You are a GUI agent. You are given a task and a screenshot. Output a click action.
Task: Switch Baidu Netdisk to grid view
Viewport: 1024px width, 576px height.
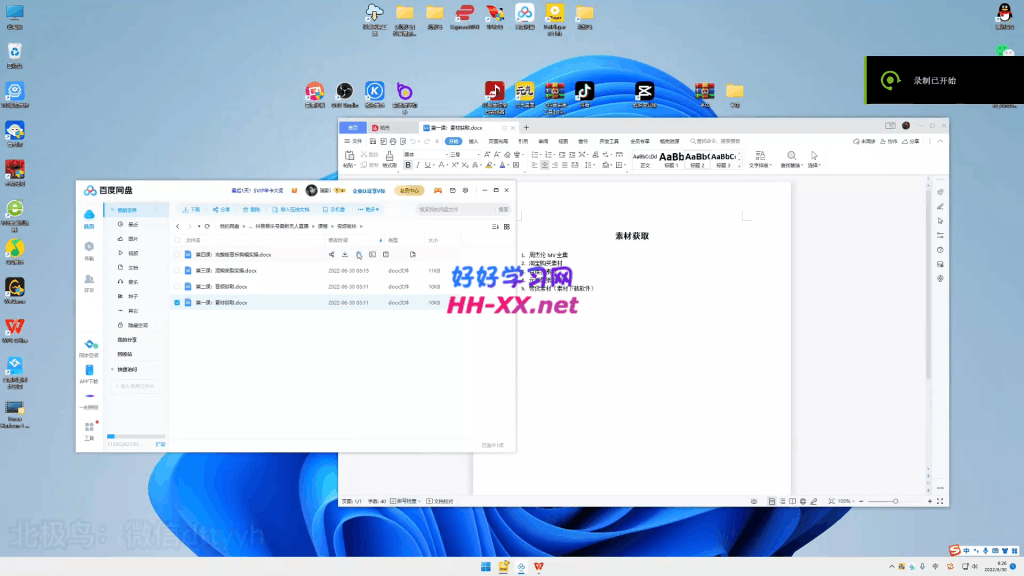[x=507, y=227]
